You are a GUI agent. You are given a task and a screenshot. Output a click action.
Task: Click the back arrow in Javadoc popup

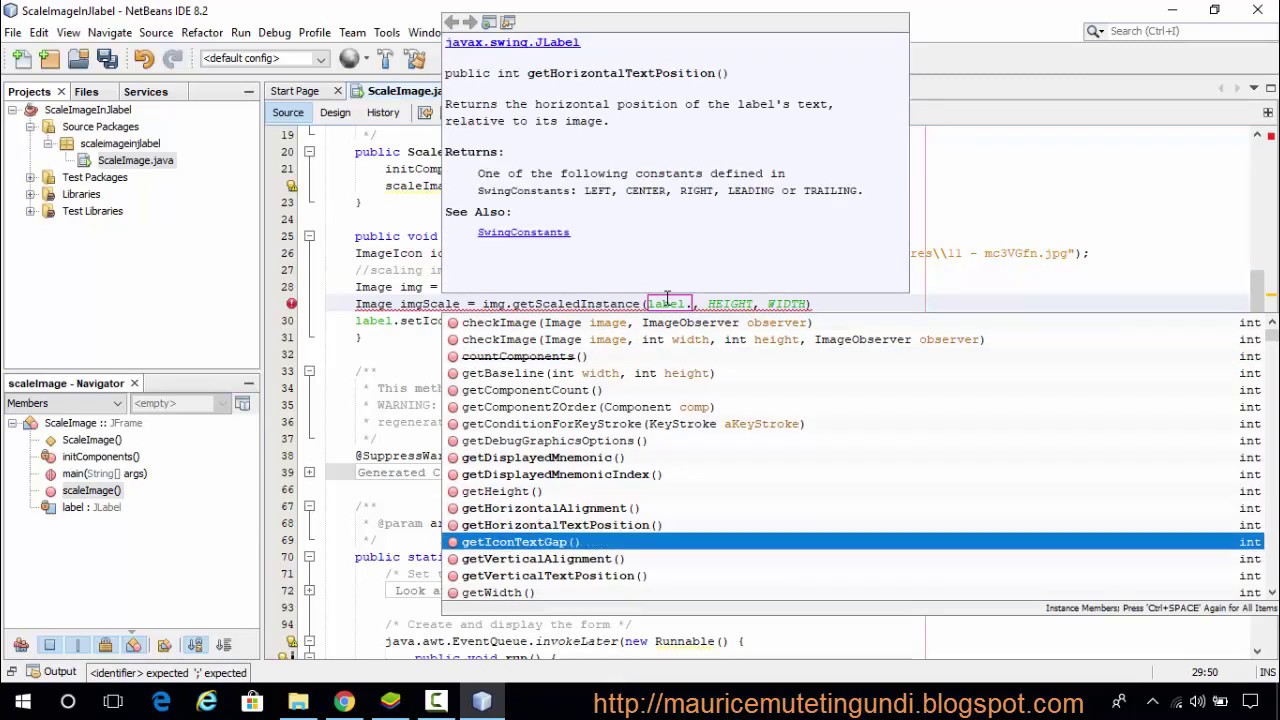point(452,22)
